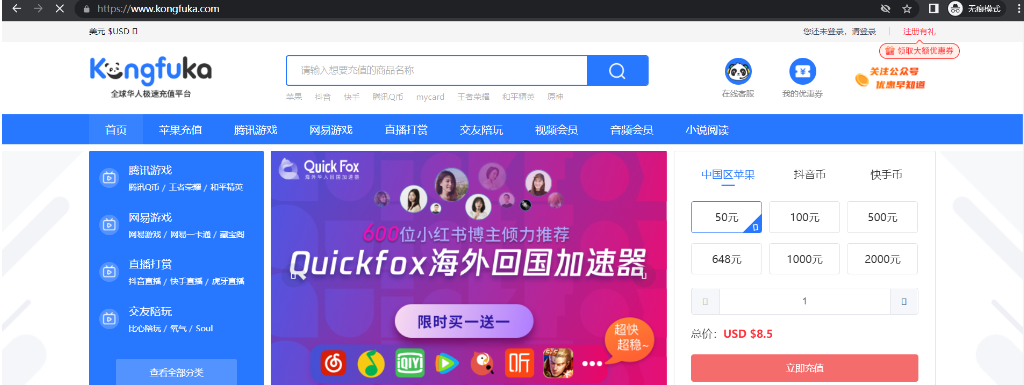Click the Honor of Kings game icon
The width and height of the screenshot is (1024, 385).
click(558, 363)
